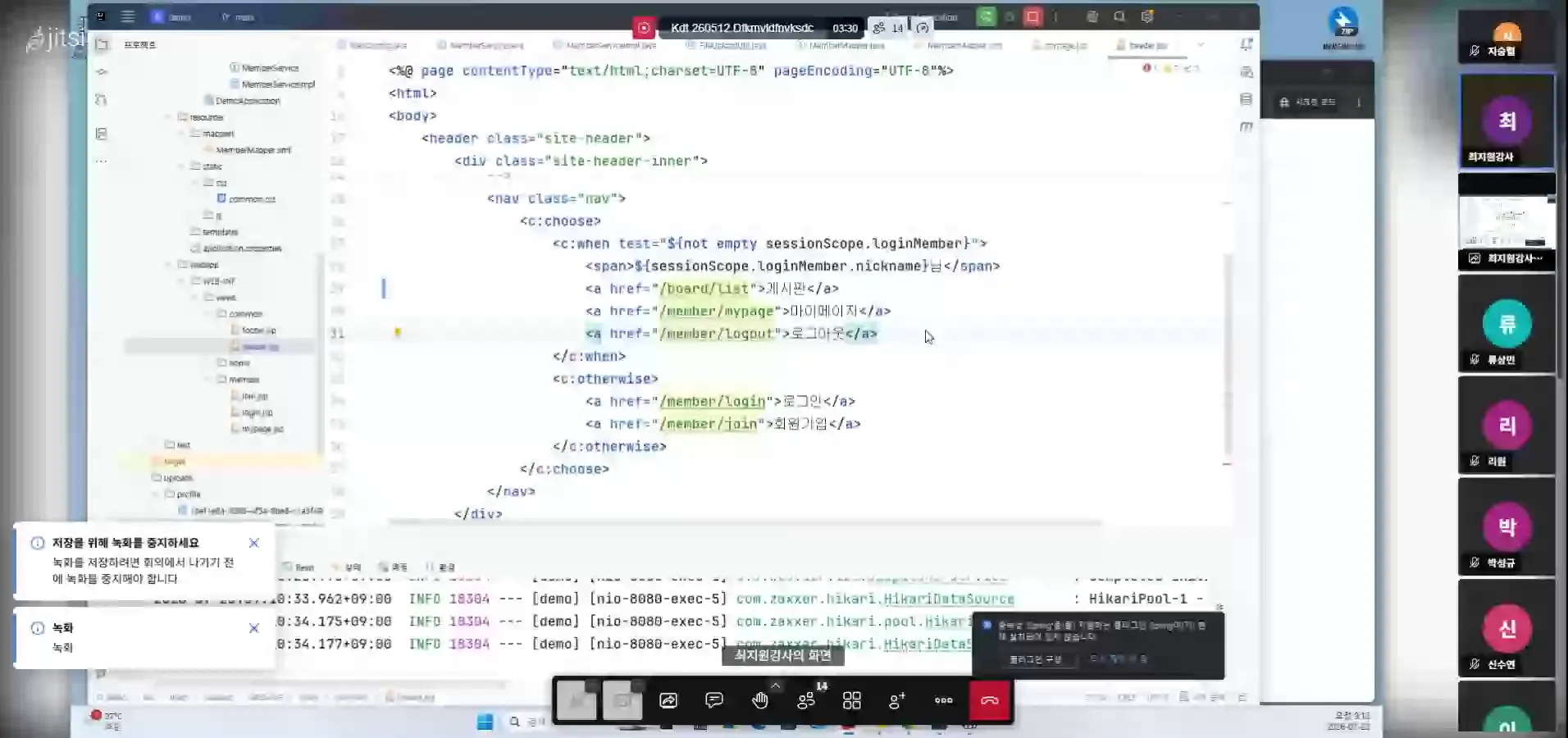Stop the running application in IntelliJ

[1032, 16]
